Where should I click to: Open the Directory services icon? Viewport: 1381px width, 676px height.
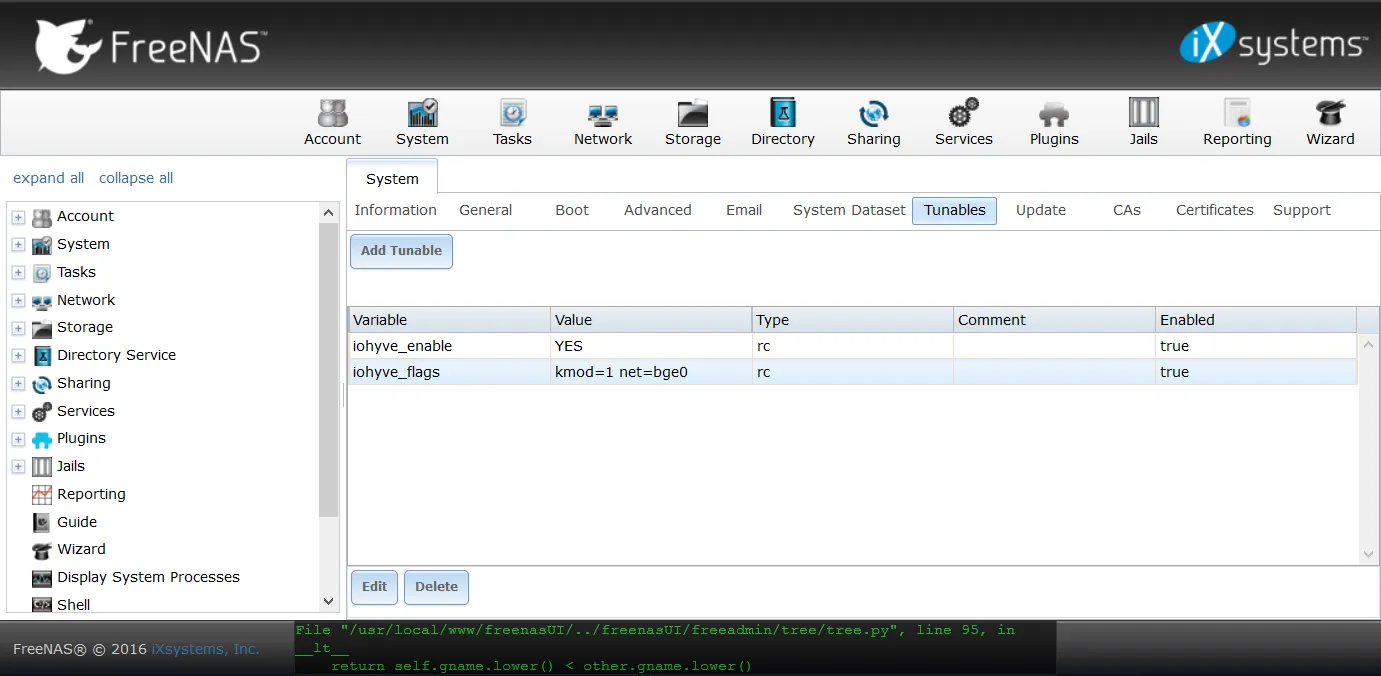point(782,120)
